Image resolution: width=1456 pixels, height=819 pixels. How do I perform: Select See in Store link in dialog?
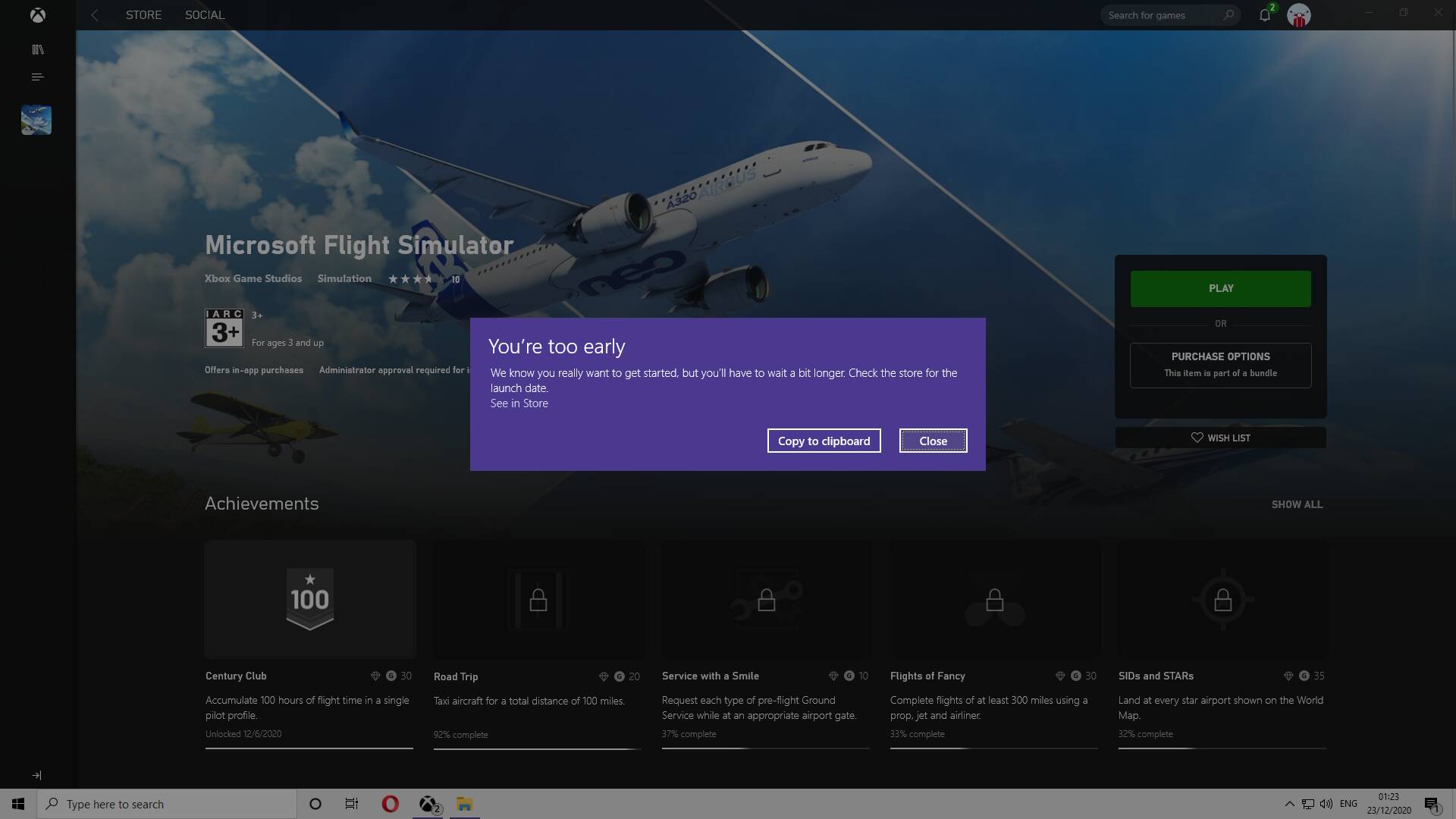tap(518, 403)
